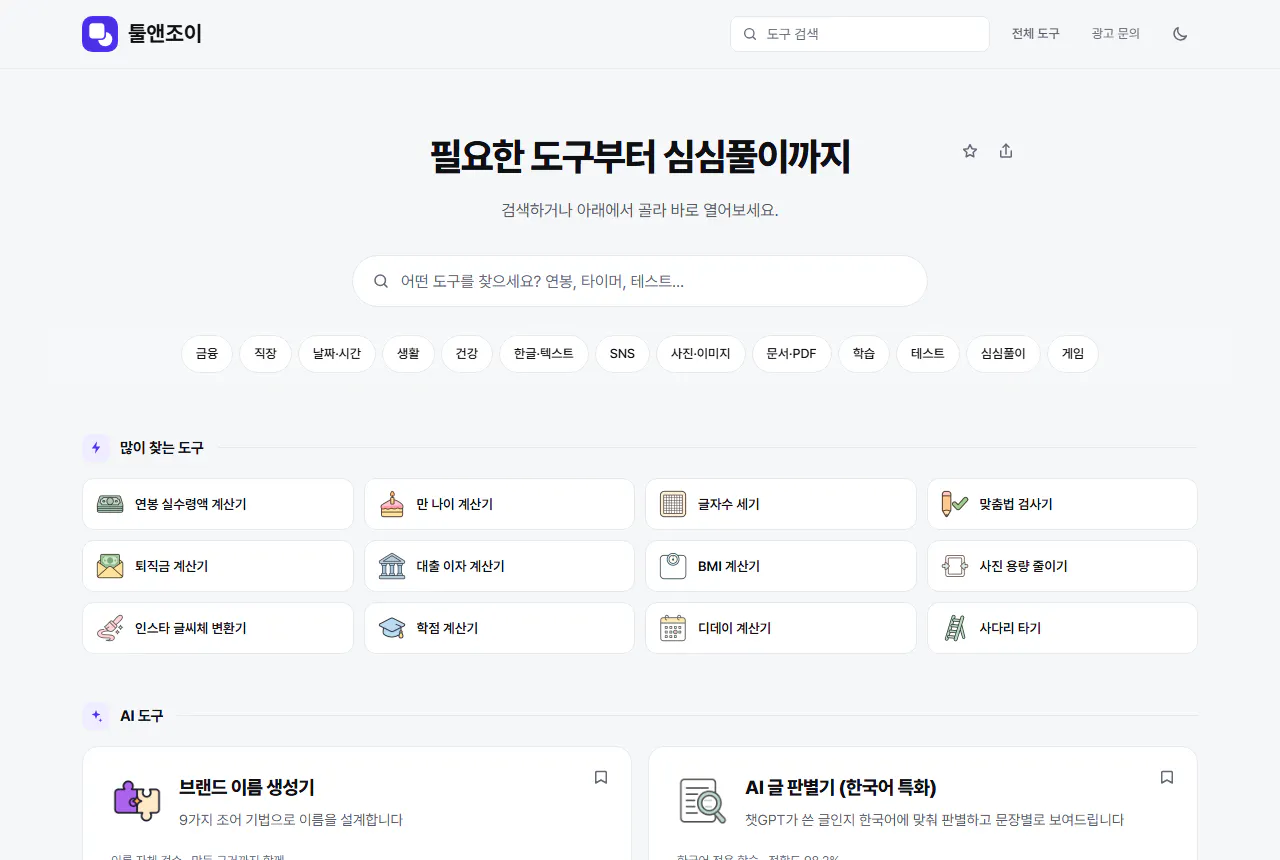Viewport: 1280px width, 860px height.
Task: Focus the 어떤 도구를 찾으세요 search field
Action: pyautogui.click(x=640, y=281)
